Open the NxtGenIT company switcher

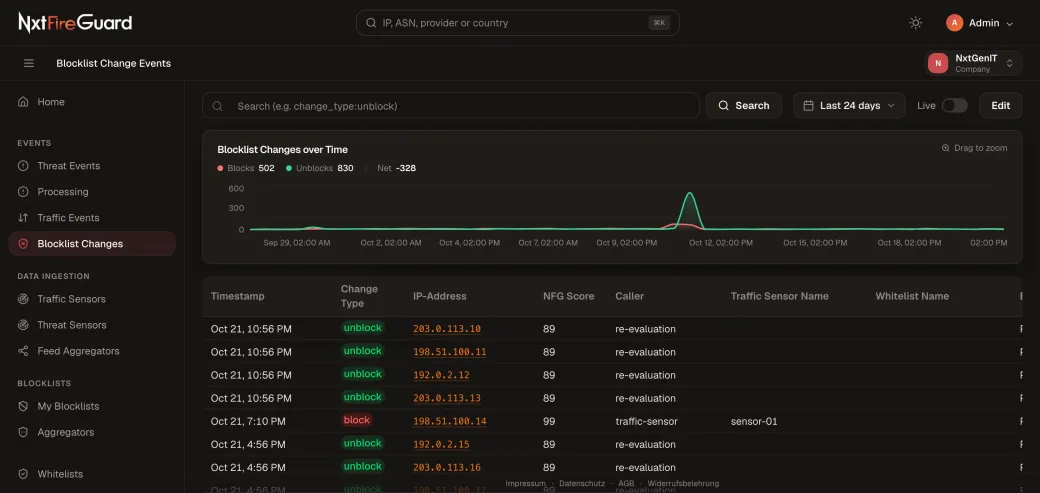pyautogui.click(x=974, y=64)
